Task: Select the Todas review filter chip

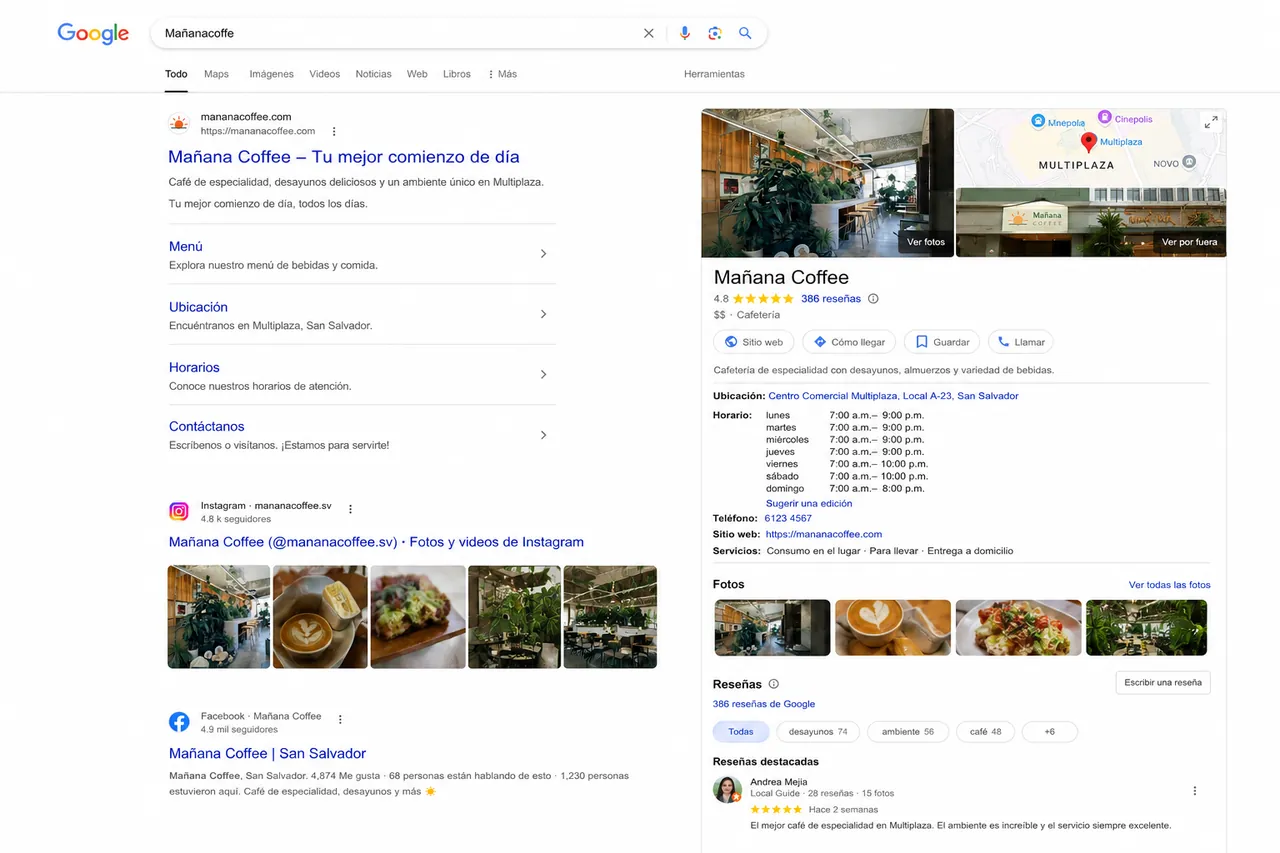Action: click(741, 732)
